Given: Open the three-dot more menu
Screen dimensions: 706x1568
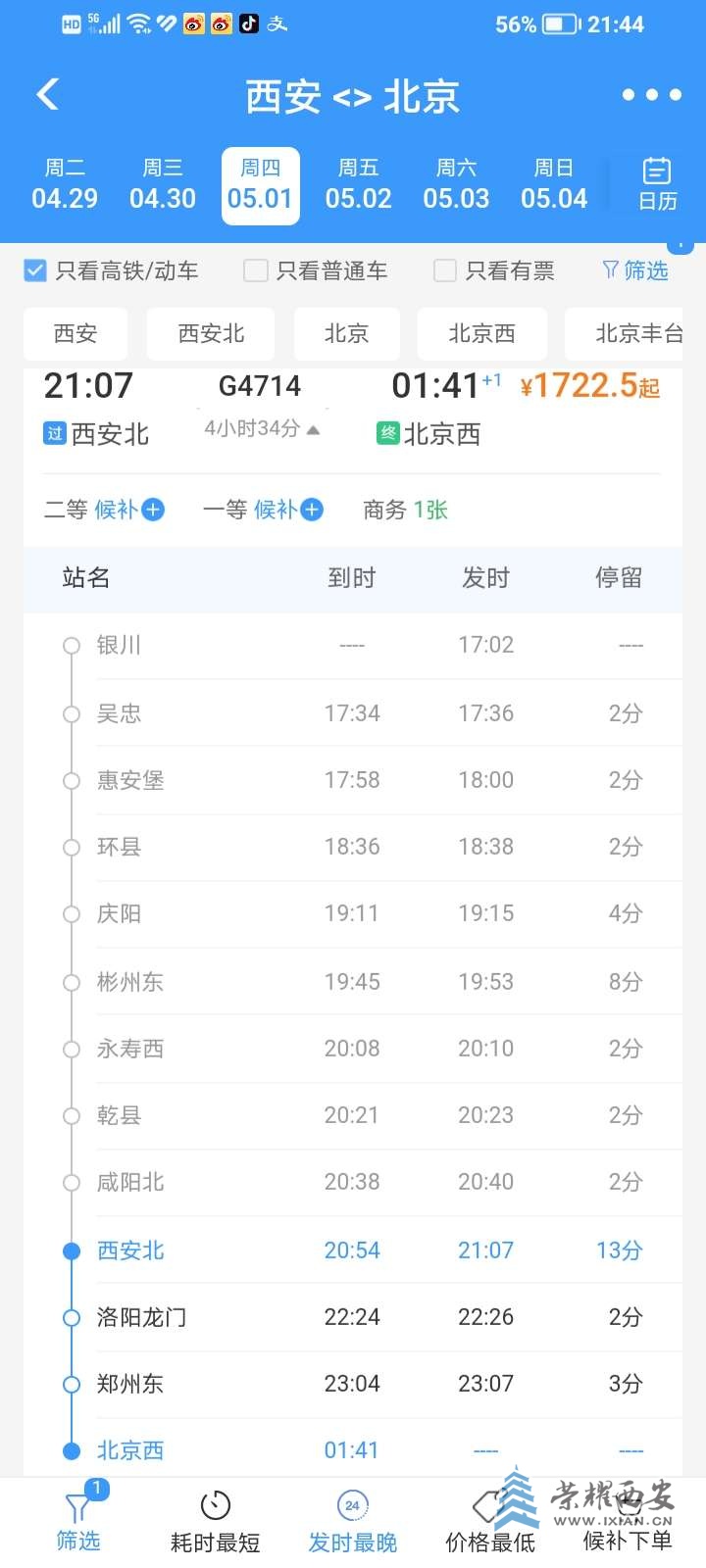Looking at the screenshot, I should click(652, 95).
